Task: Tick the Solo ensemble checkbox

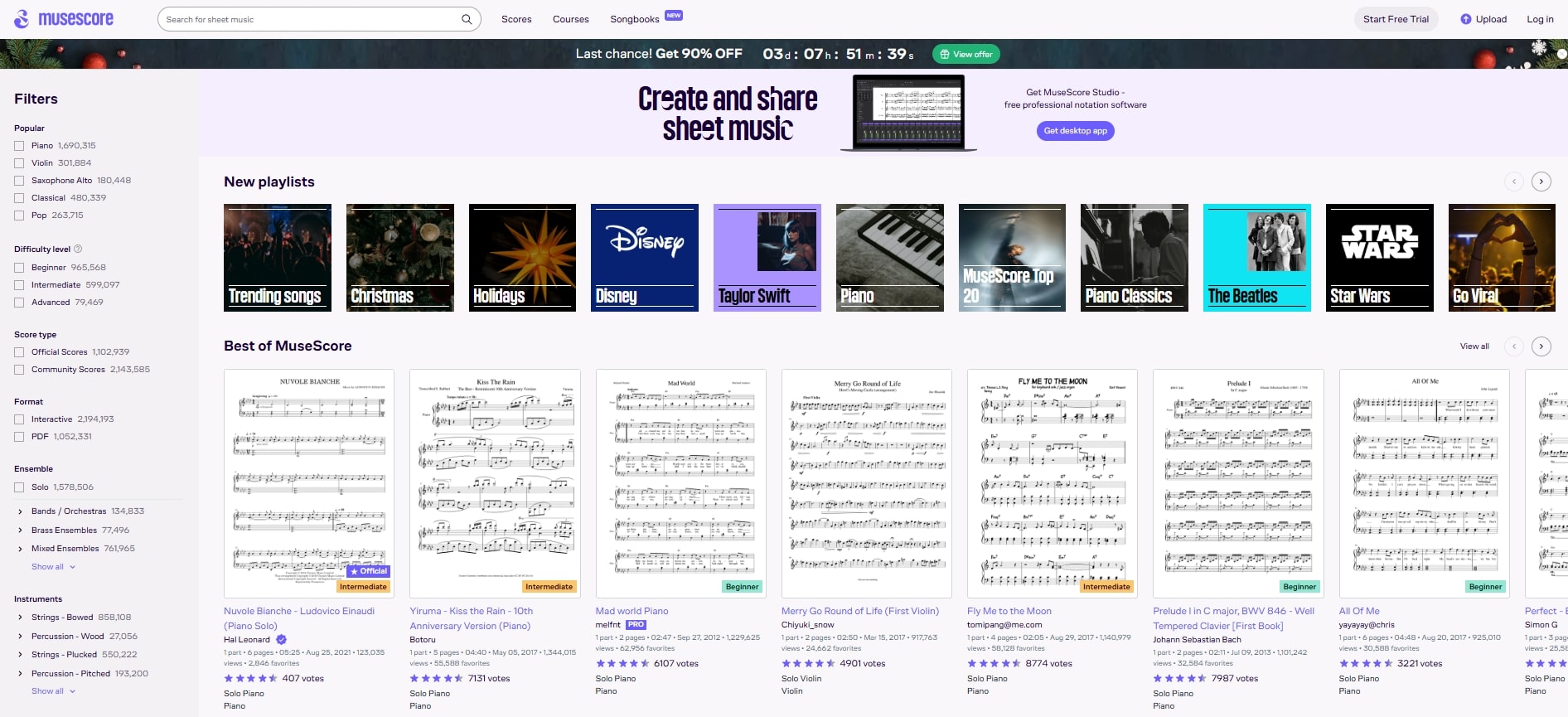Action: pyautogui.click(x=19, y=487)
